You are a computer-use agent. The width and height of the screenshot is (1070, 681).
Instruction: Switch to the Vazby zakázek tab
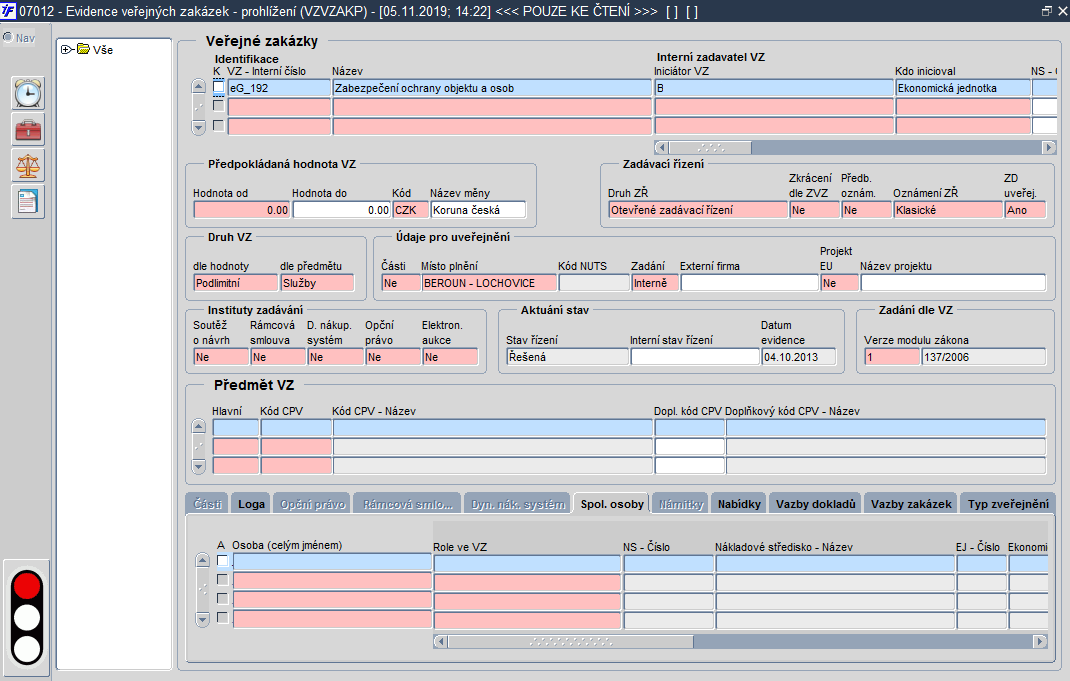[x=911, y=504]
